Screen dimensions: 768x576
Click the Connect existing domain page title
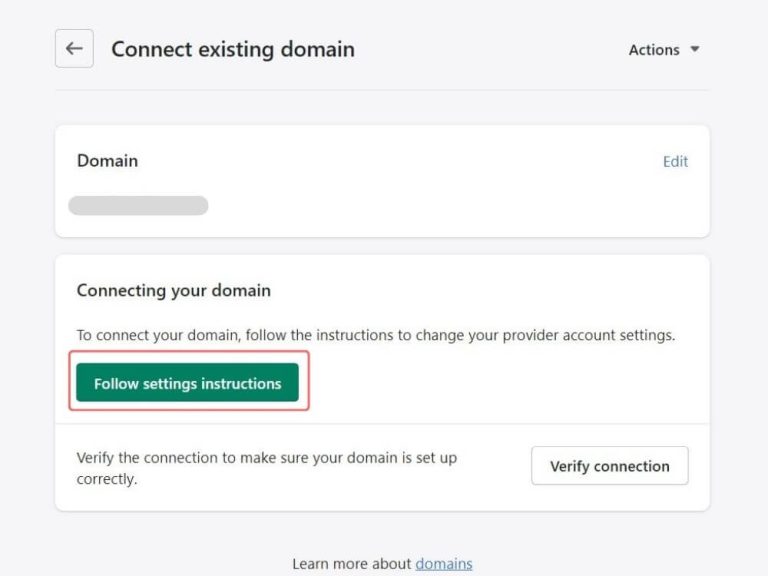[x=232, y=49]
